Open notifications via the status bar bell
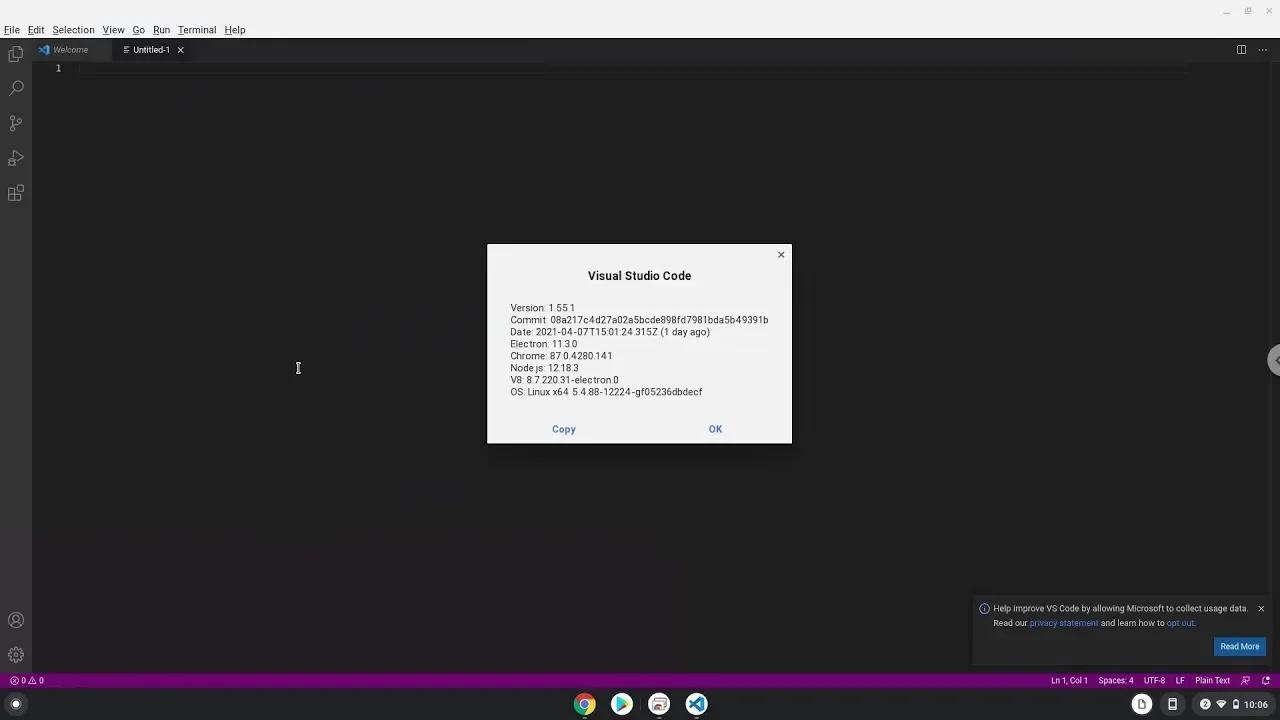This screenshot has height=720, width=1280. [1268, 680]
